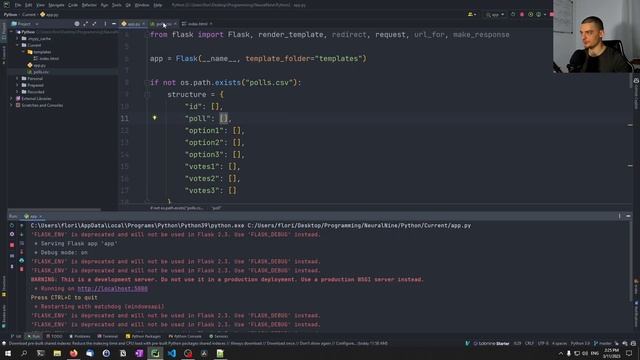
Task: Open the localhost:5000 link in console
Action: coord(113,289)
